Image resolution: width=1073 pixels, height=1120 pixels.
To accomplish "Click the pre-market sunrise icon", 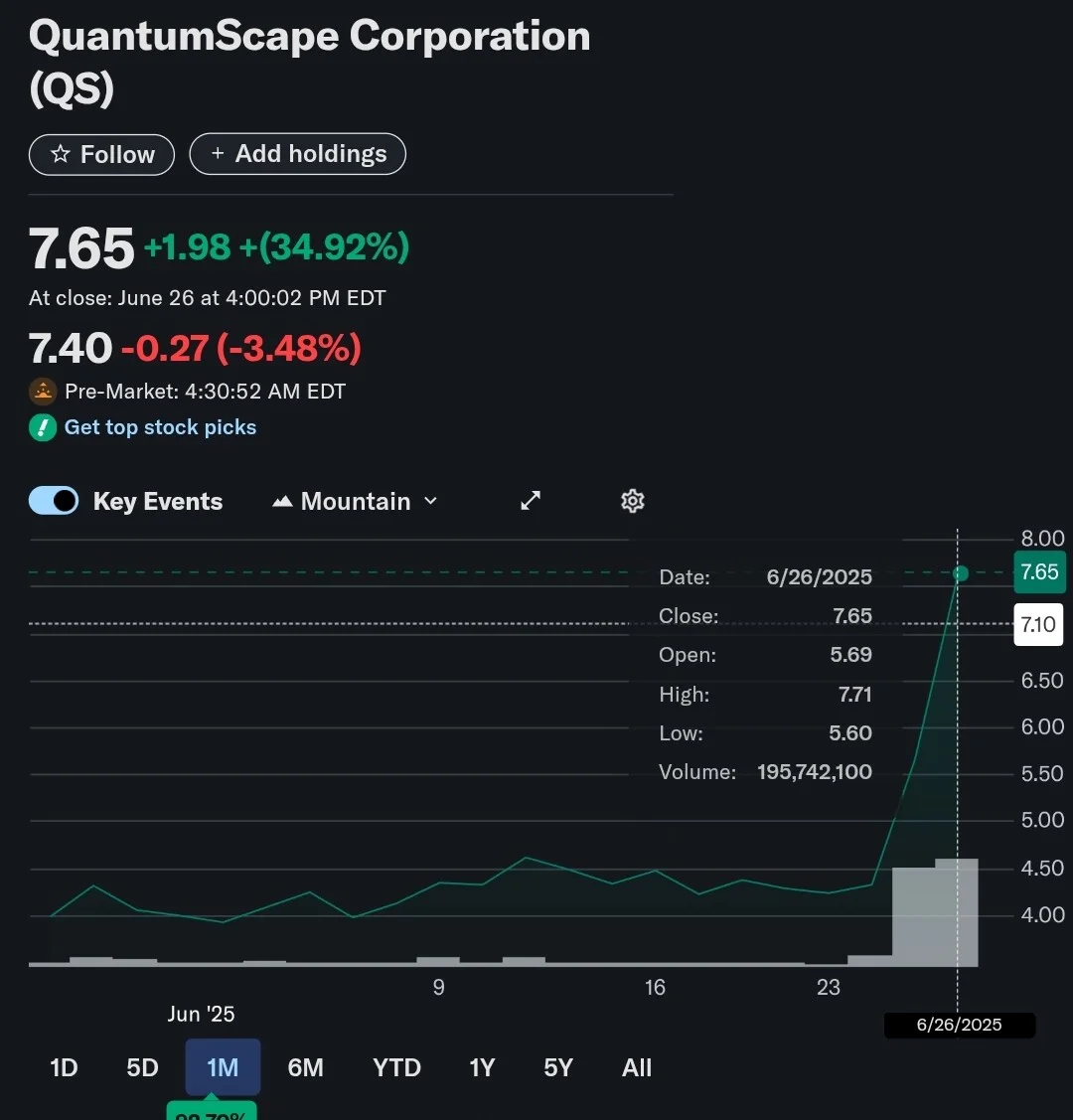I will pyautogui.click(x=43, y=392).
